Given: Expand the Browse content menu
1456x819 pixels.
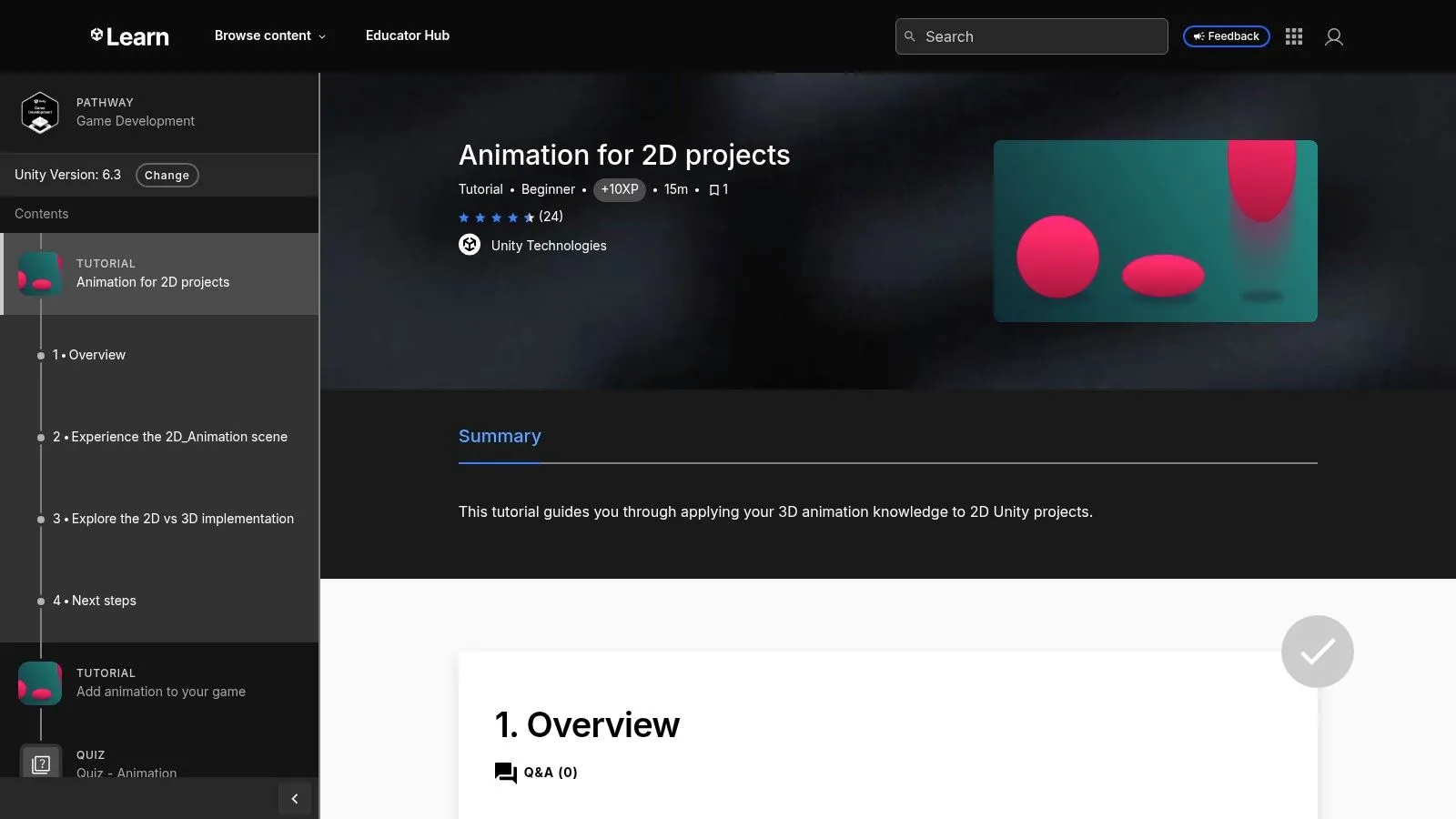Looking at the screenshot, I should (269, 35).
